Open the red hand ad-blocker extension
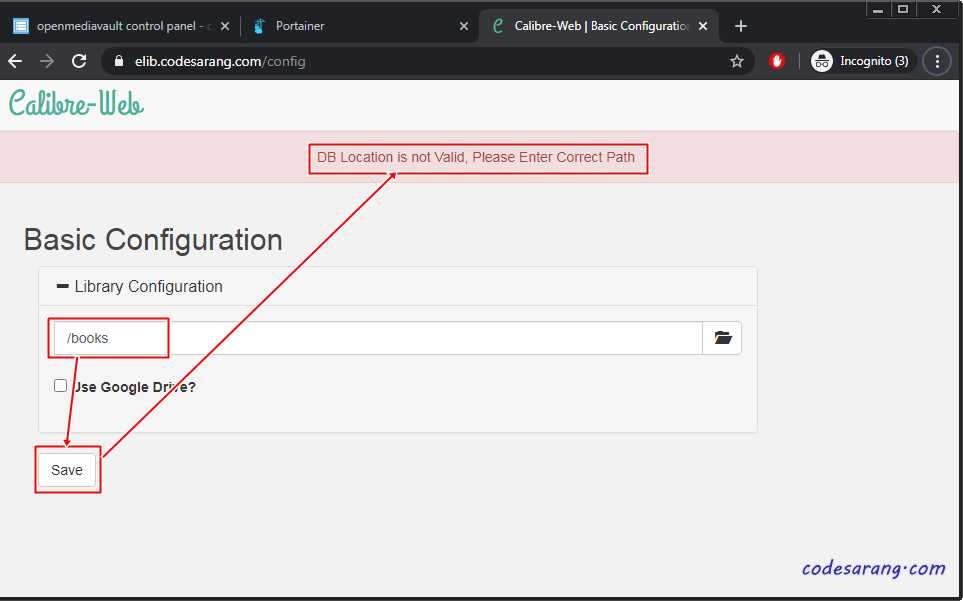 [x=777, y=61]
